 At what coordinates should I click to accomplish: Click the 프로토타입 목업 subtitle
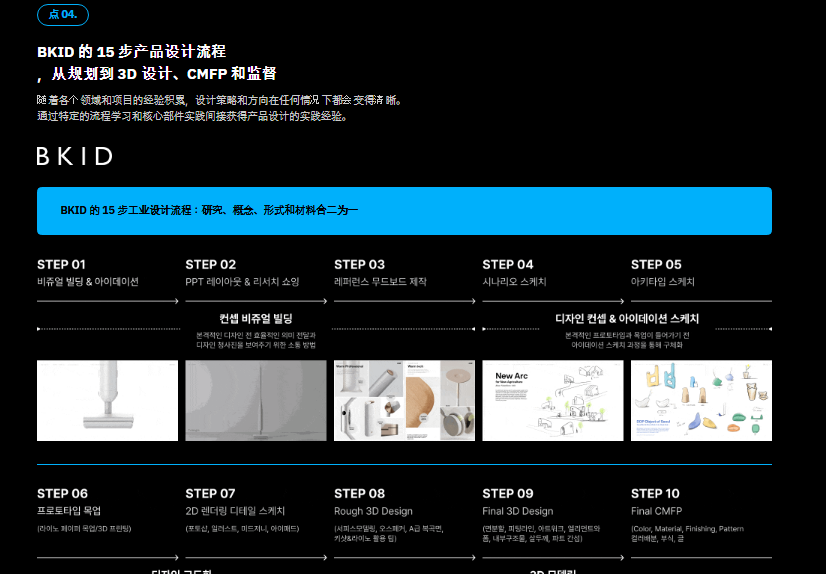click(x=69, y=511)
